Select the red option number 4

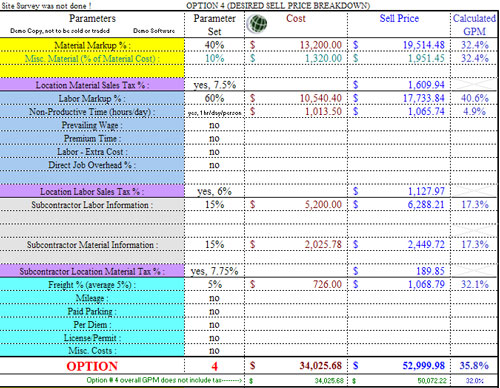pyautogui.click(x=214, y=366)
